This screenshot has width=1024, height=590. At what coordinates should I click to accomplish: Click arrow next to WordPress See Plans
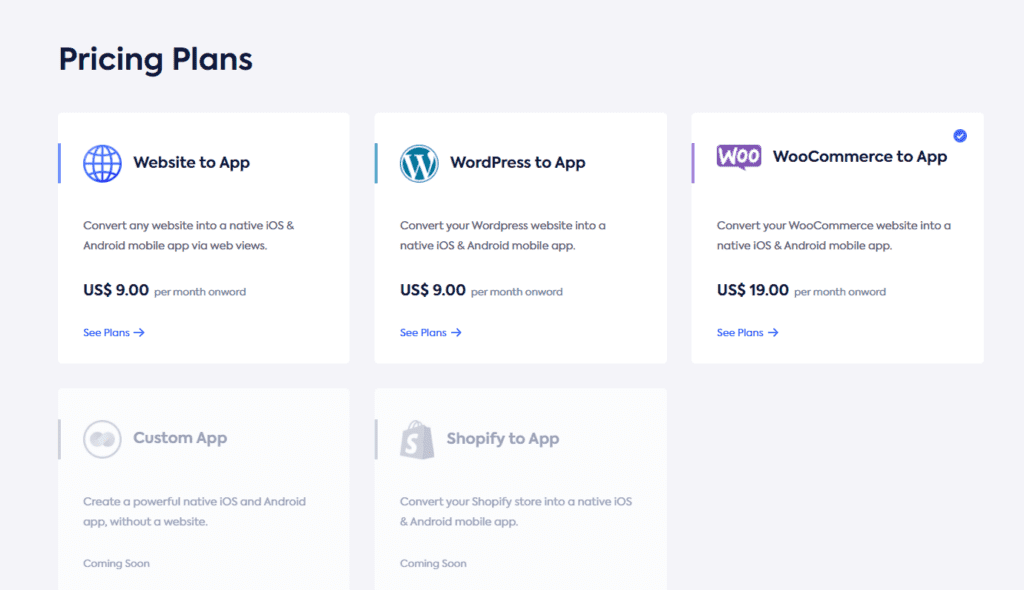pyautogui.click(x=456, y=333)
